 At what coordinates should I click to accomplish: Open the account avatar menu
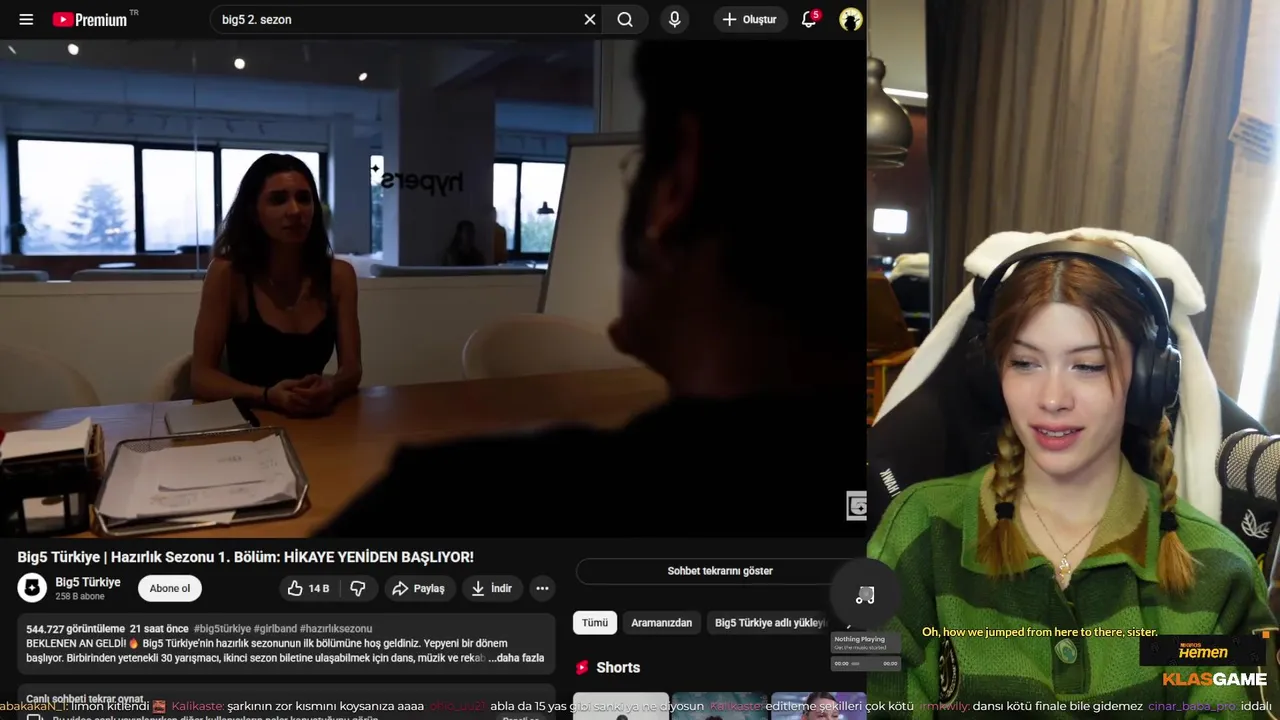[x=851, y=19]
